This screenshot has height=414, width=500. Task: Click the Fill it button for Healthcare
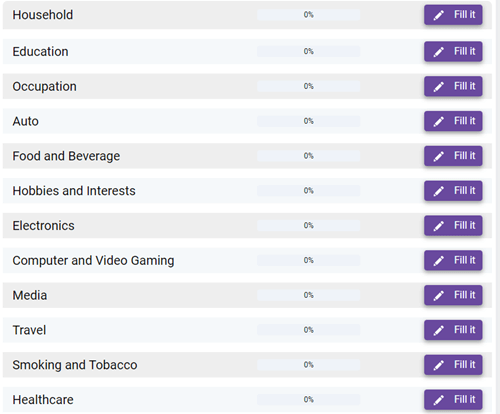(453, 400)
